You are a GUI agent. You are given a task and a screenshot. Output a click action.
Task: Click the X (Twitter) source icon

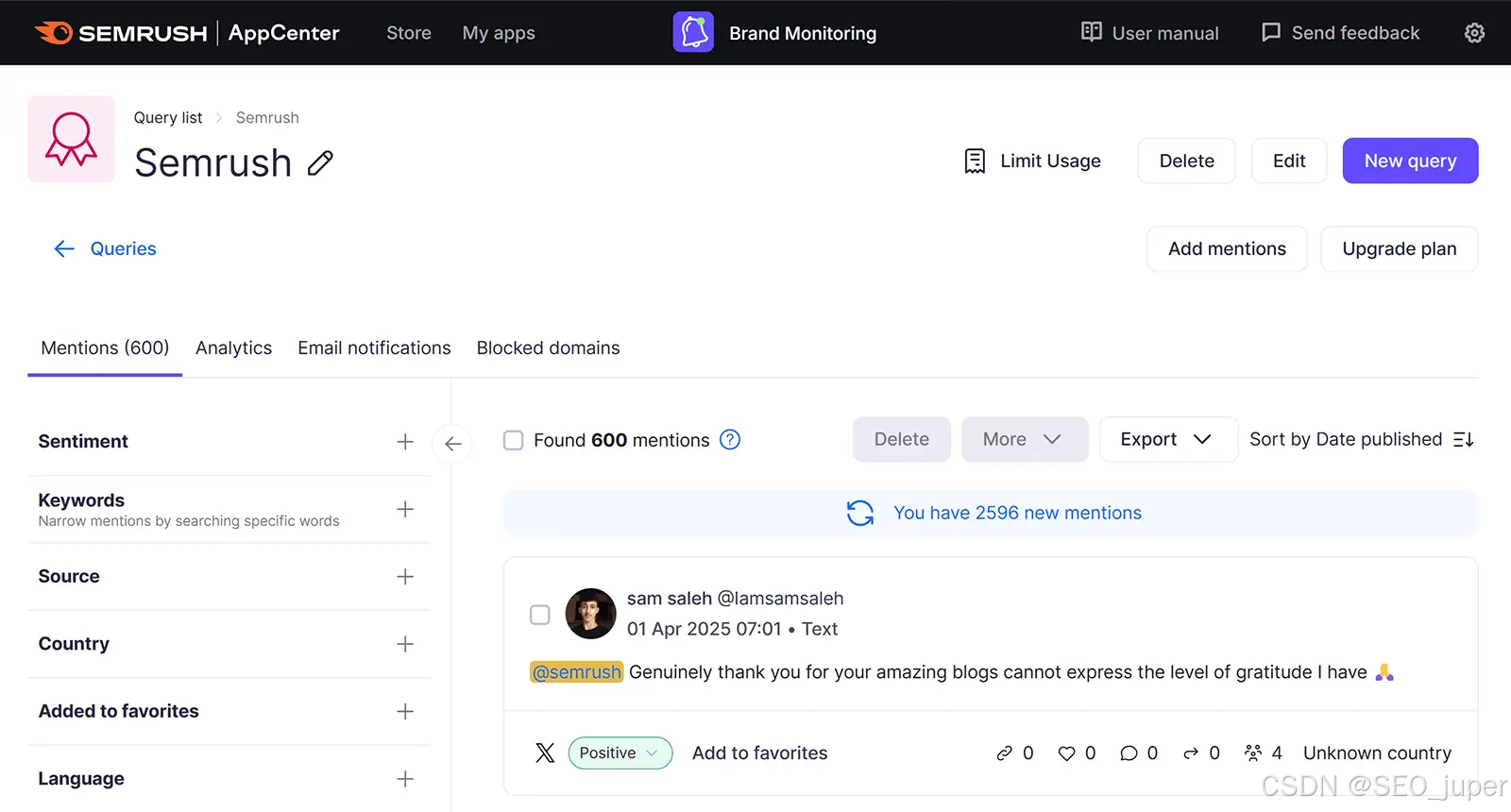coord(545,753)
